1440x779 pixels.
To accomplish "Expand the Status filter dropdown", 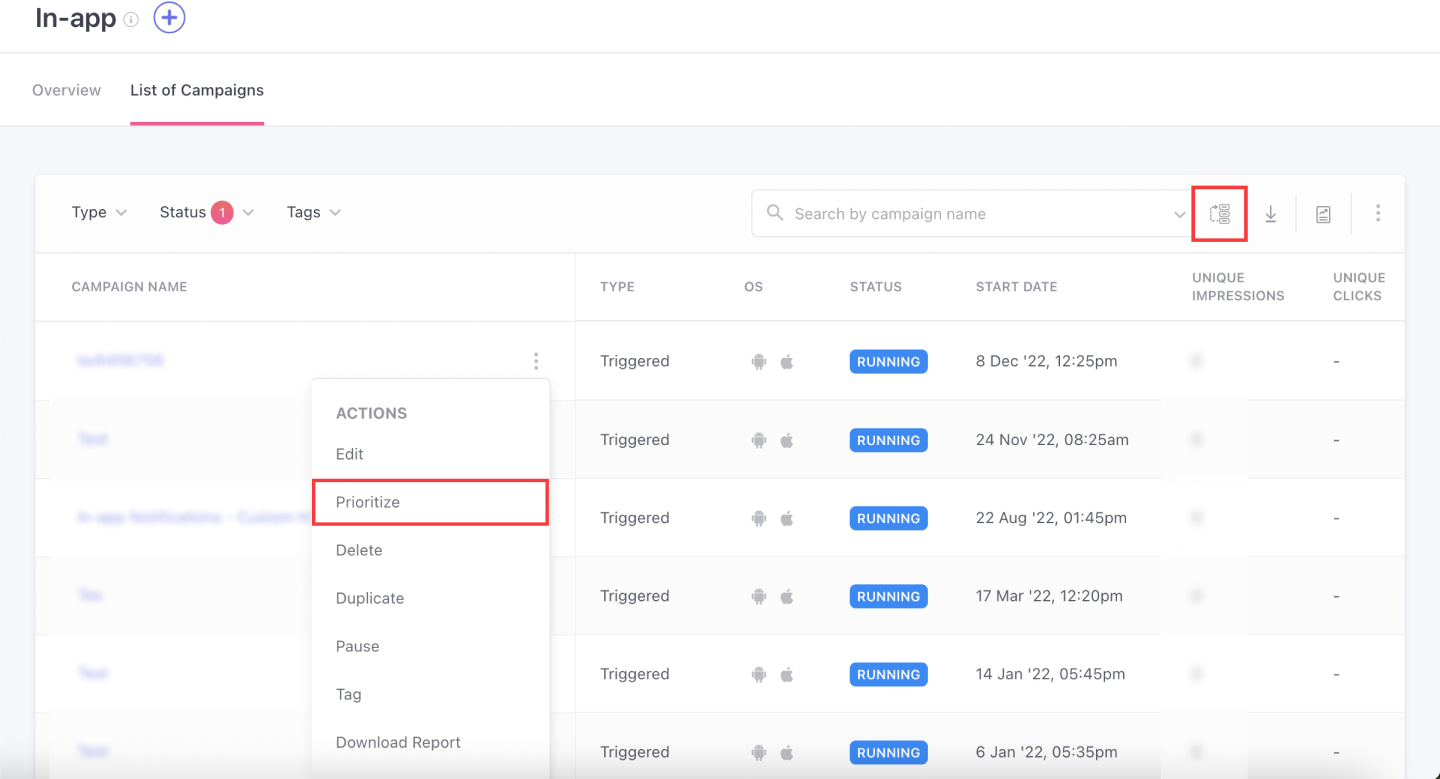I will [x=206, y=212].
